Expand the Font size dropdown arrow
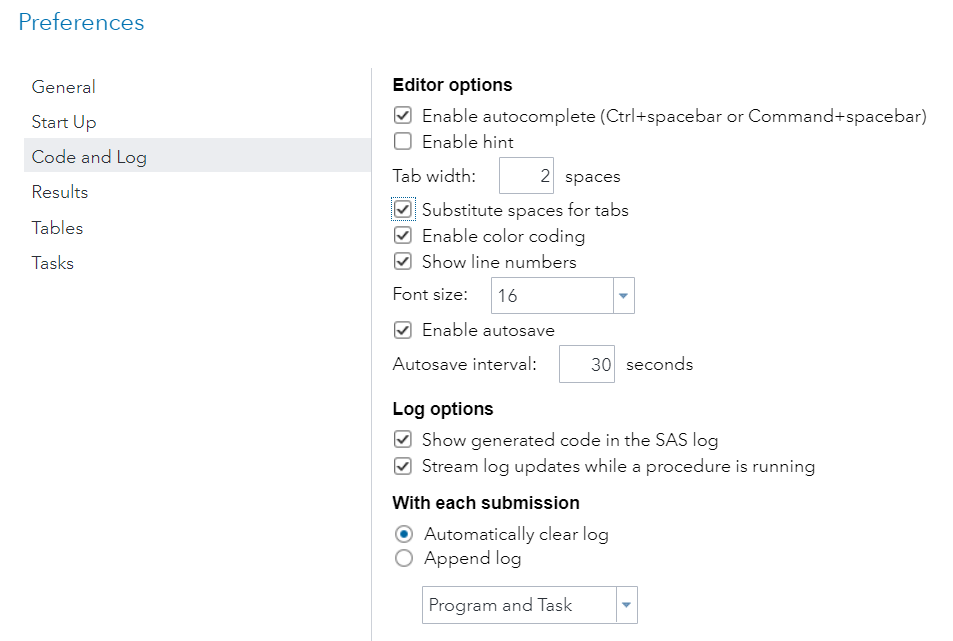The height and width of the screenshot is (641, 953). [623, 296]
